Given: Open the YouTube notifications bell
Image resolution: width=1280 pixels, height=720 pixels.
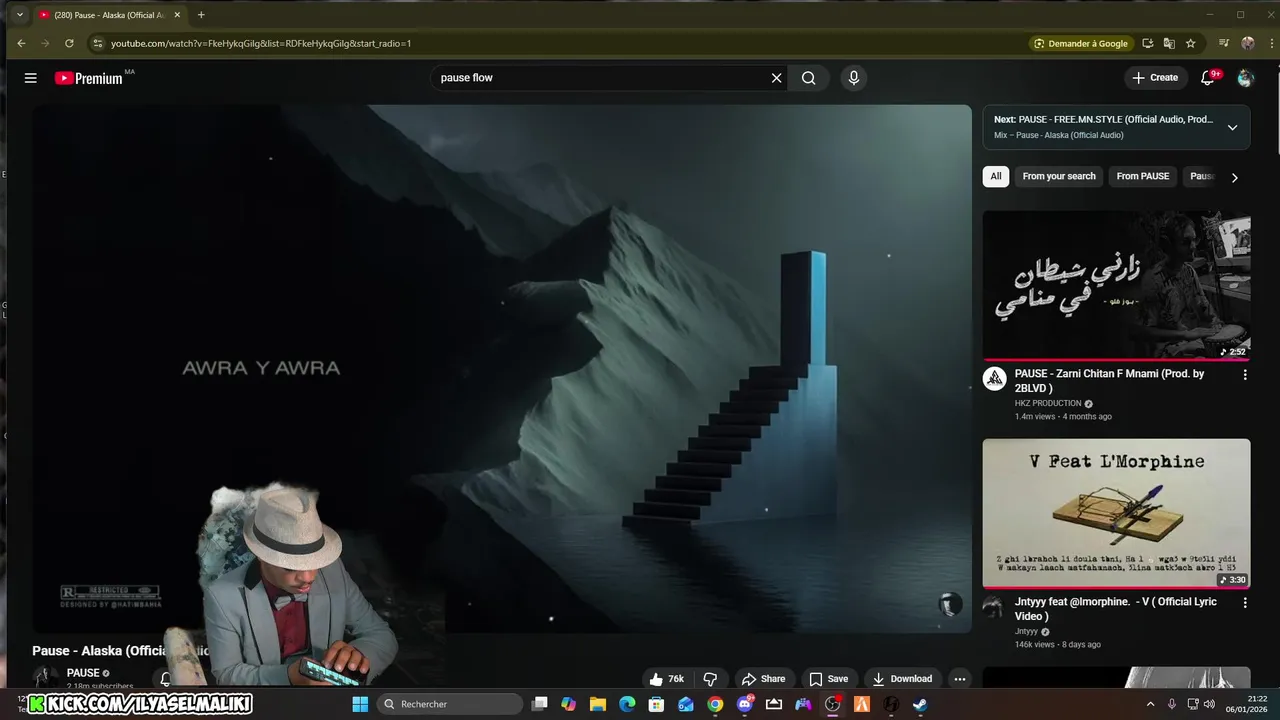Looking at the screenshot, I should (x=1208, y=78).
